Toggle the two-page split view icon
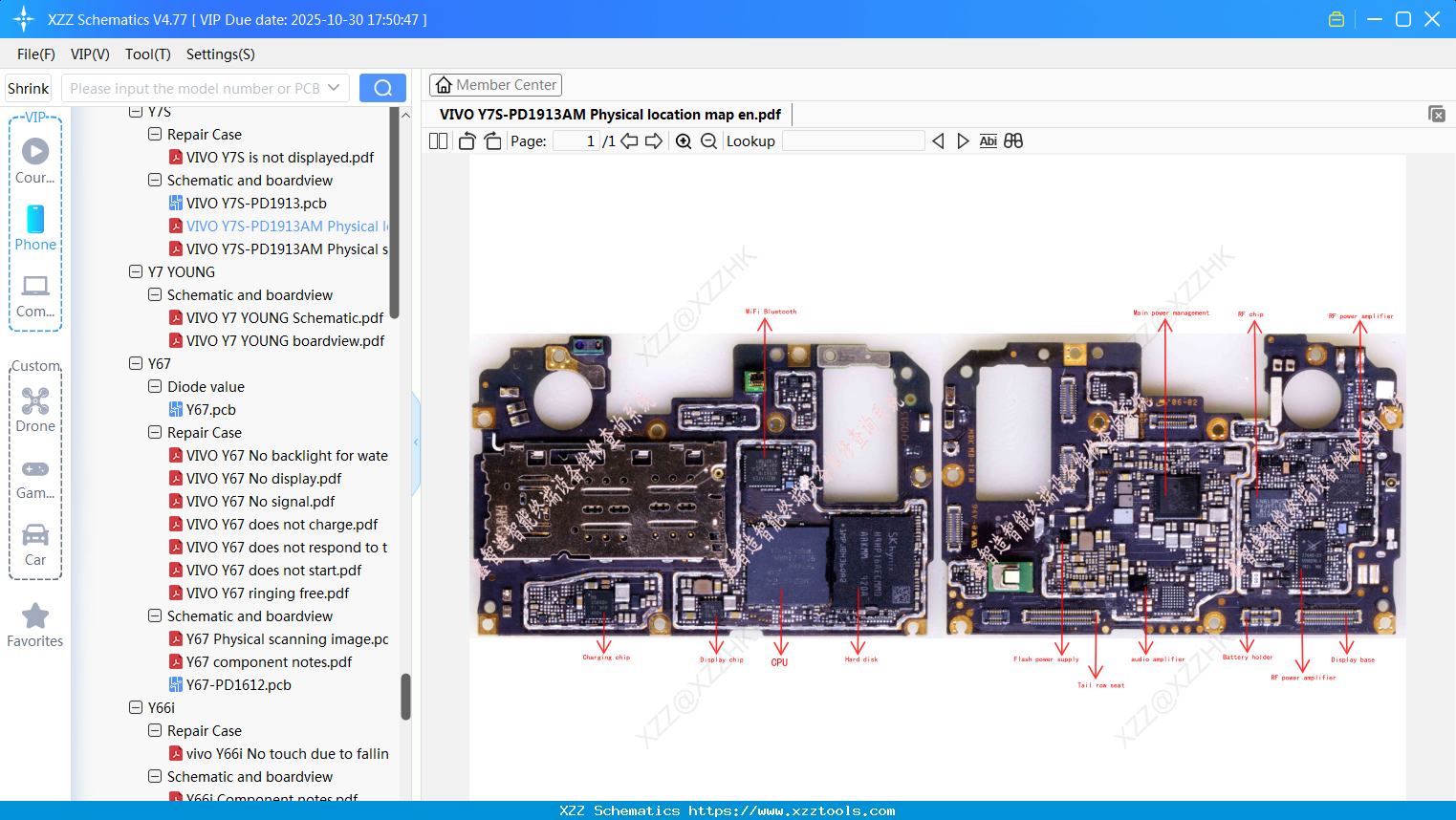 coord(438,141)
